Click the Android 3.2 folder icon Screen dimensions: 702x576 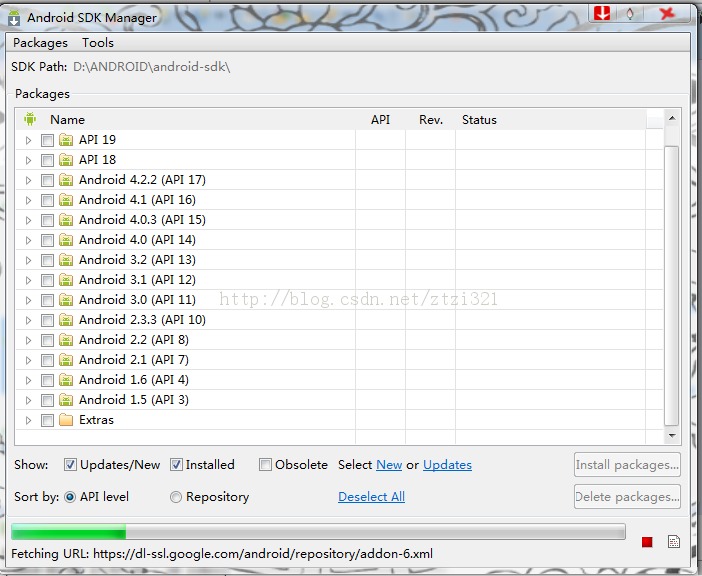point(66,260)
